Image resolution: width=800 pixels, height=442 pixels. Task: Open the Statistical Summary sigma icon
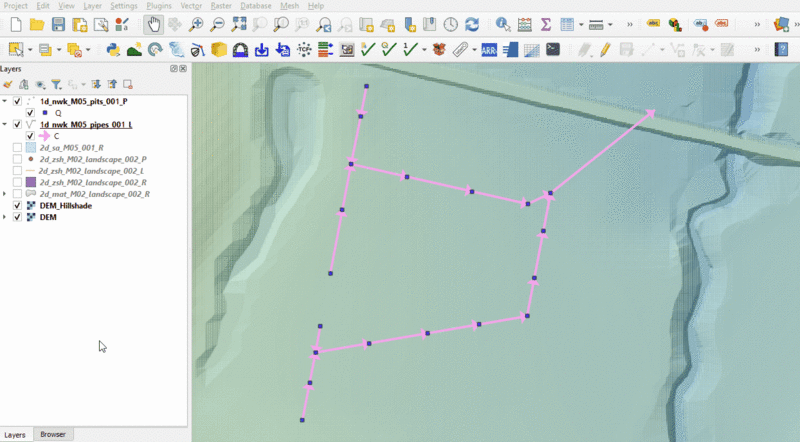[546, 23]
